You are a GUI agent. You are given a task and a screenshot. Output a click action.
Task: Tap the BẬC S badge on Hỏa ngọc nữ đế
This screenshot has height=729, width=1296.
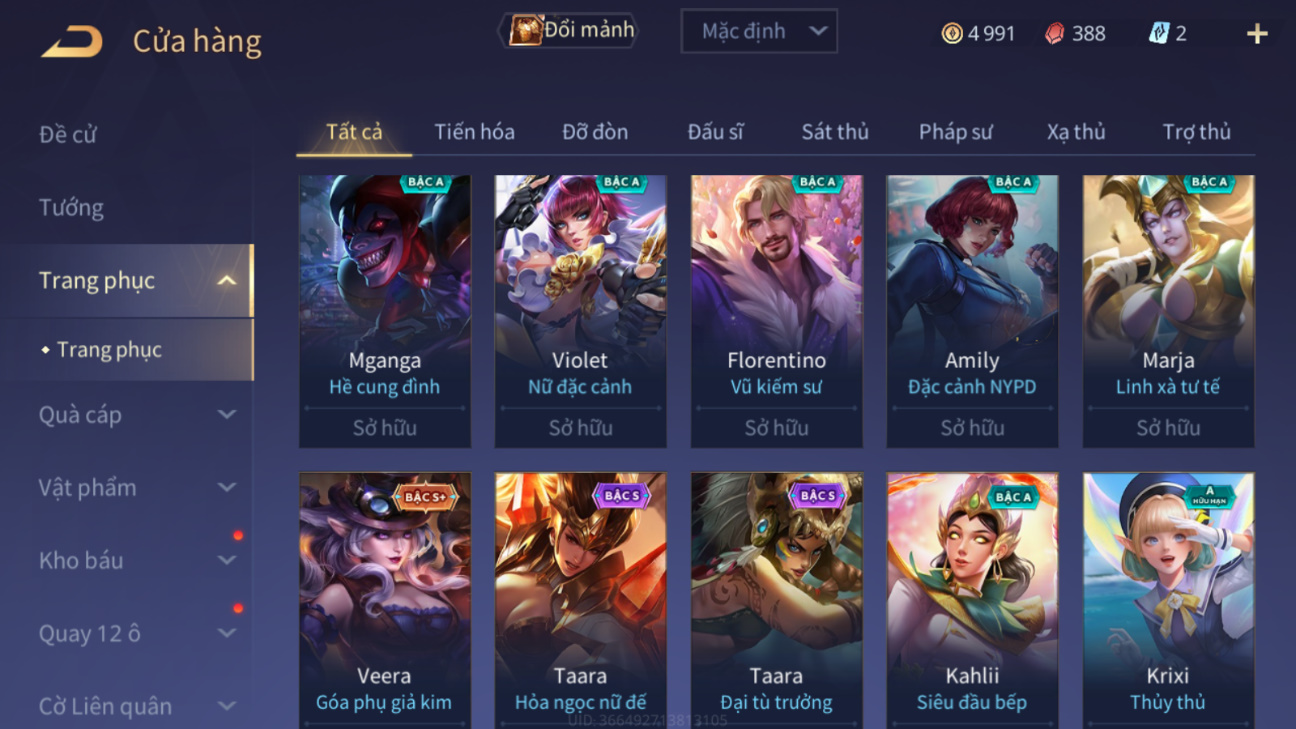tap(621, 496)
